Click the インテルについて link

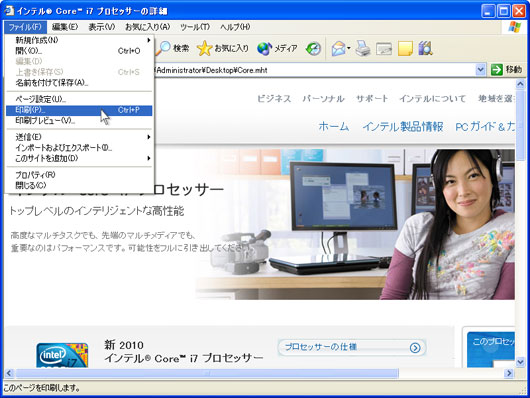(x=433, y=99)
